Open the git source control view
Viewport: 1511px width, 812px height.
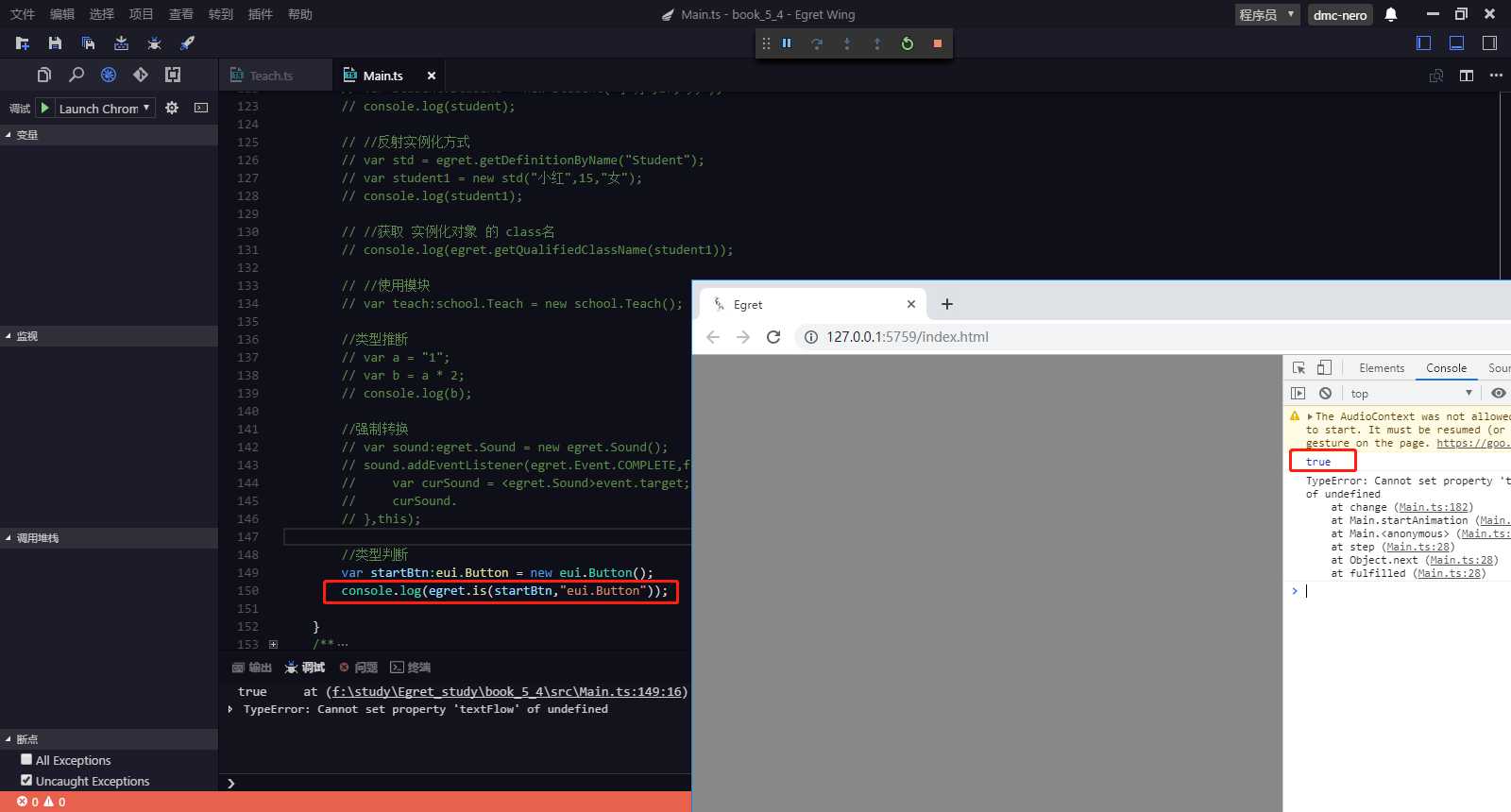(141, 75)
